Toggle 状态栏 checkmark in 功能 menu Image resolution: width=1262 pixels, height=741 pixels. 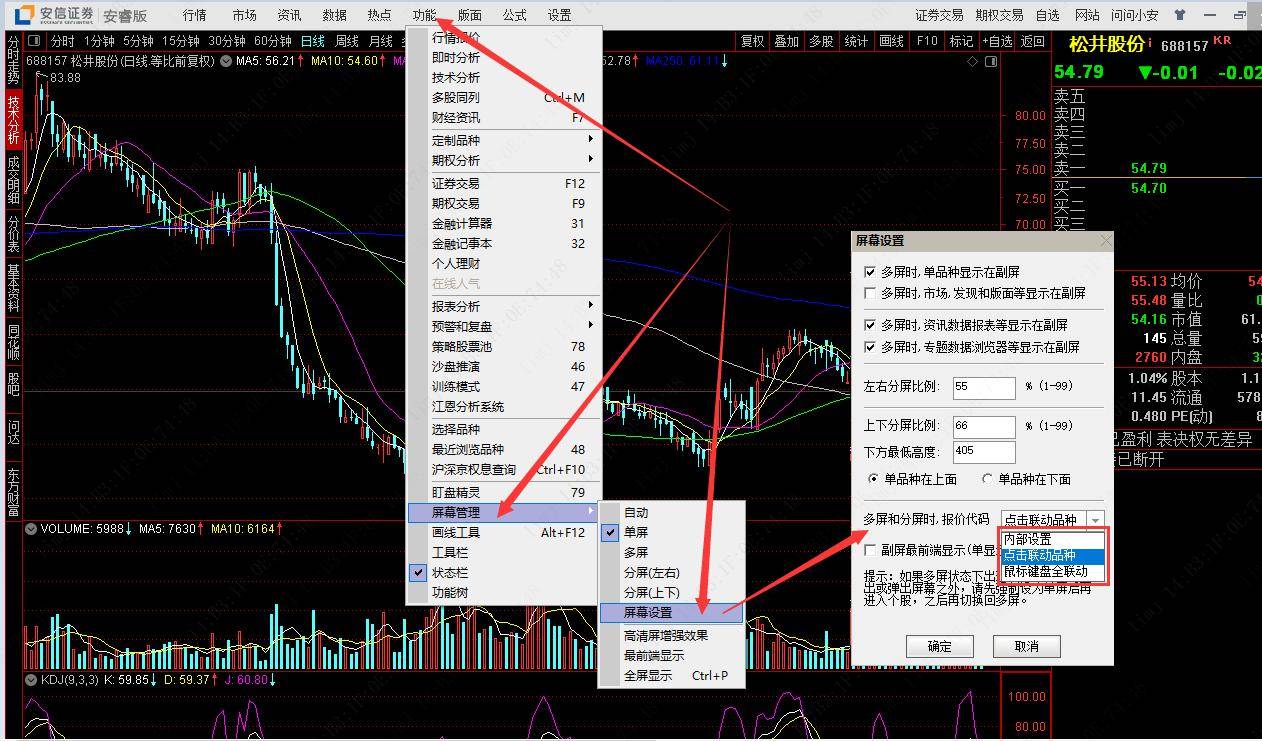tap(419, 572)
